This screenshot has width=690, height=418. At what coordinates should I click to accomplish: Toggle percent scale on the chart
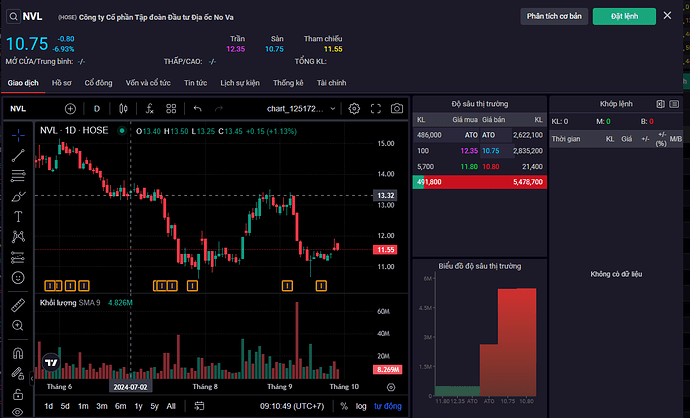(344, 406)
